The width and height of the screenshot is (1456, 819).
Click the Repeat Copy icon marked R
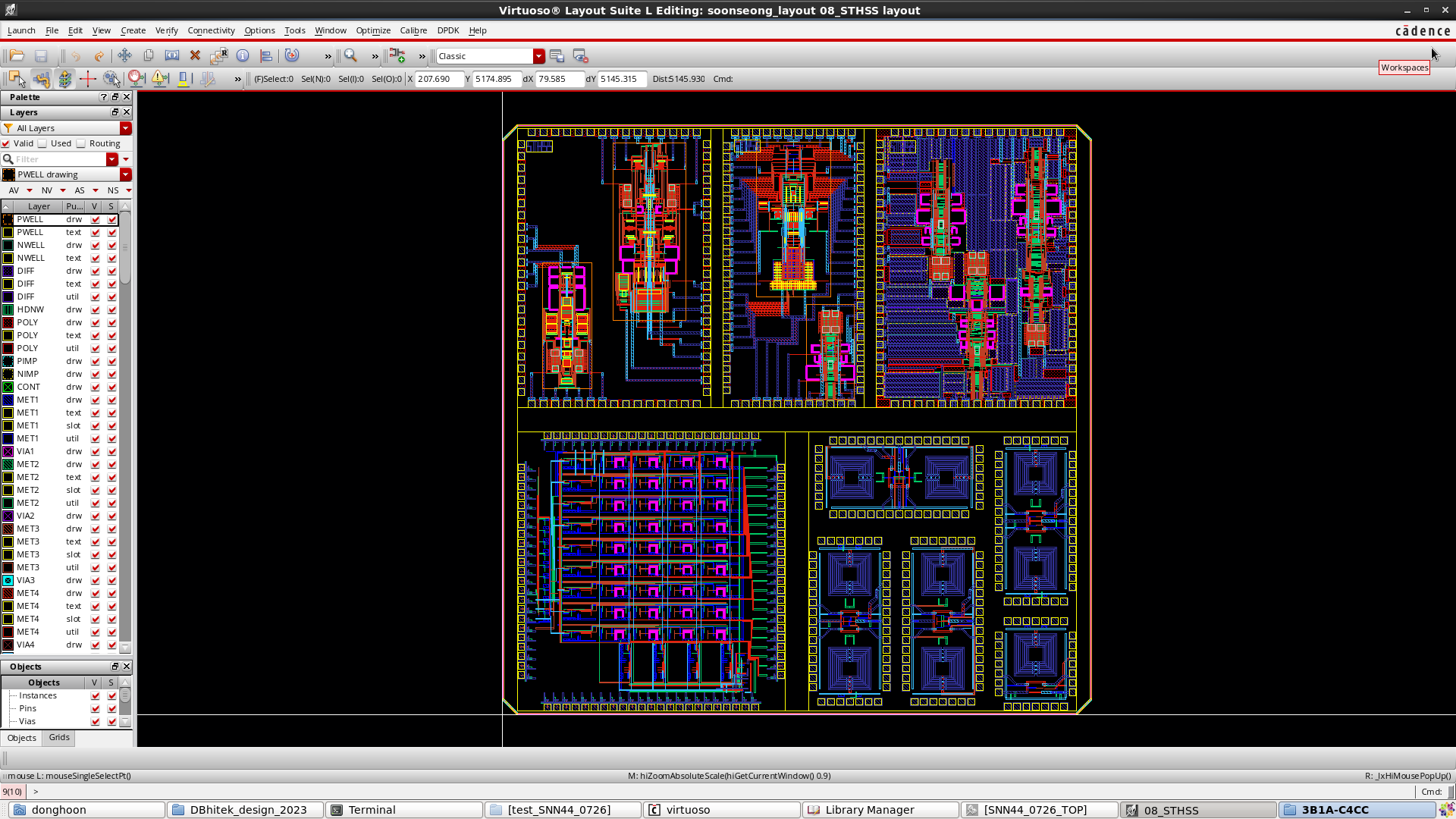(x=218, y=55)
